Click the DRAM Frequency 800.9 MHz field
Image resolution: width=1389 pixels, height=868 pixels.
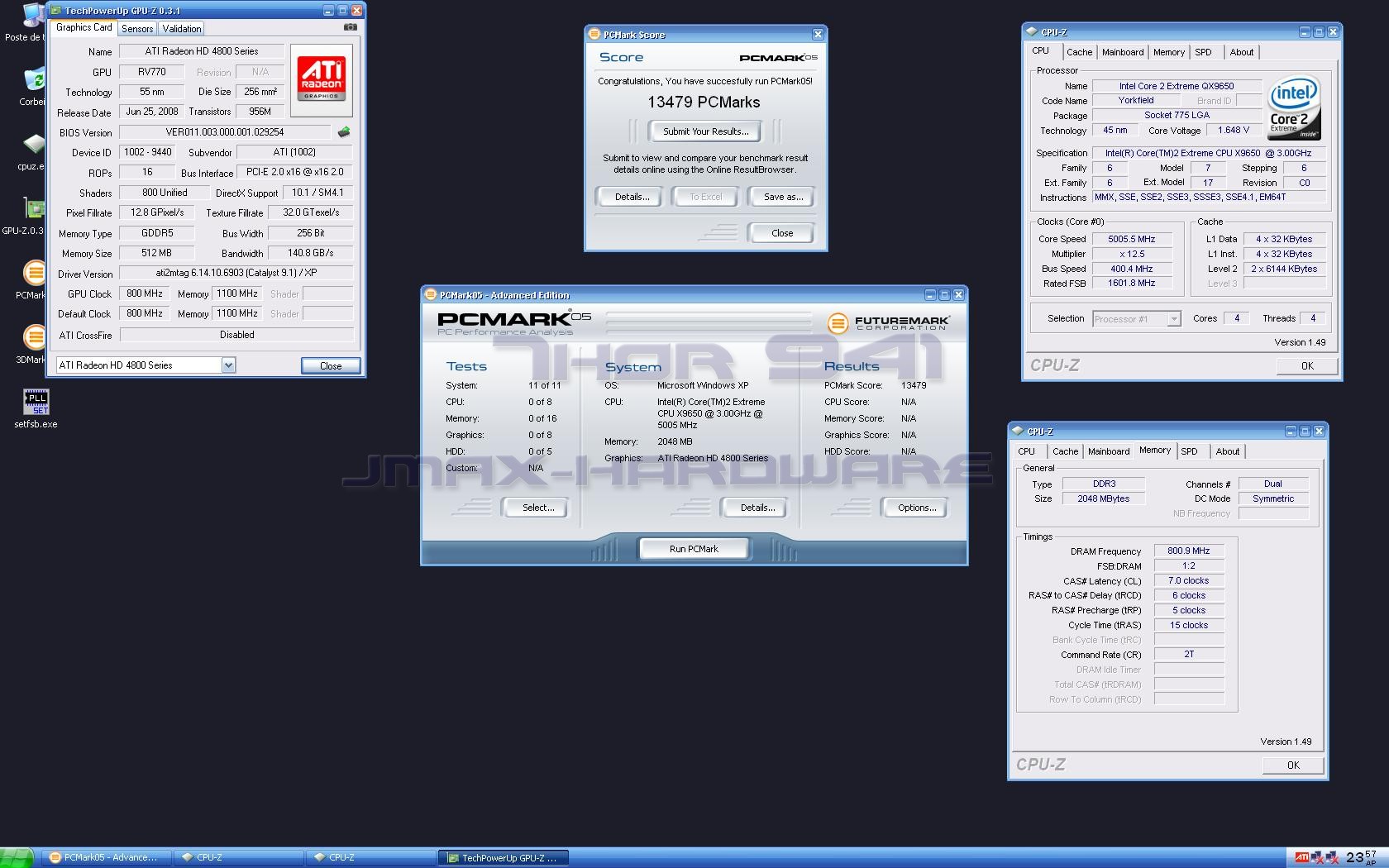1188,551
